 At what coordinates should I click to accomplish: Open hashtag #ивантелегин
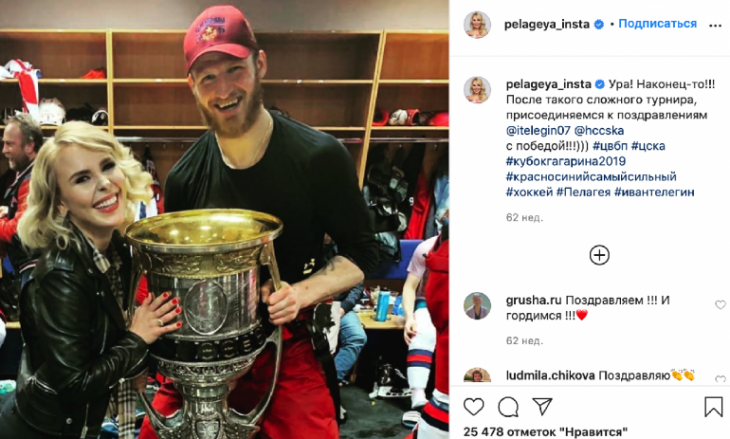pyautogui.click(x=654, y=192)
